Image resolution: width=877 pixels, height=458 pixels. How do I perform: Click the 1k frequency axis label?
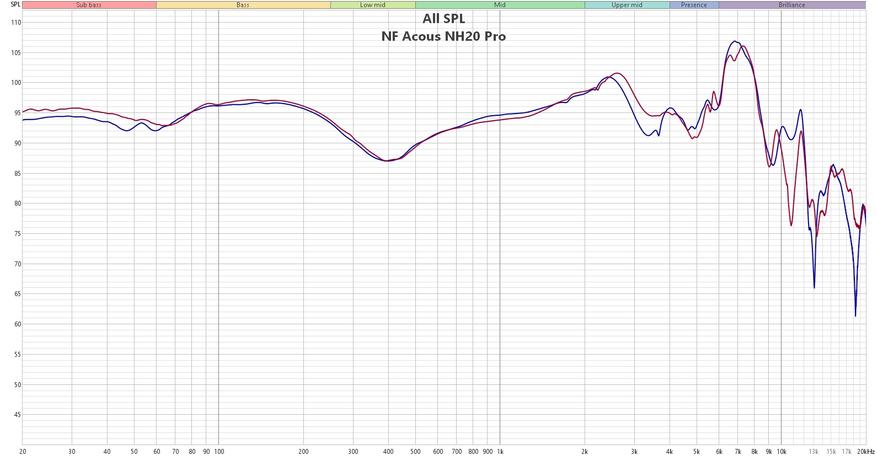(500, 451)
